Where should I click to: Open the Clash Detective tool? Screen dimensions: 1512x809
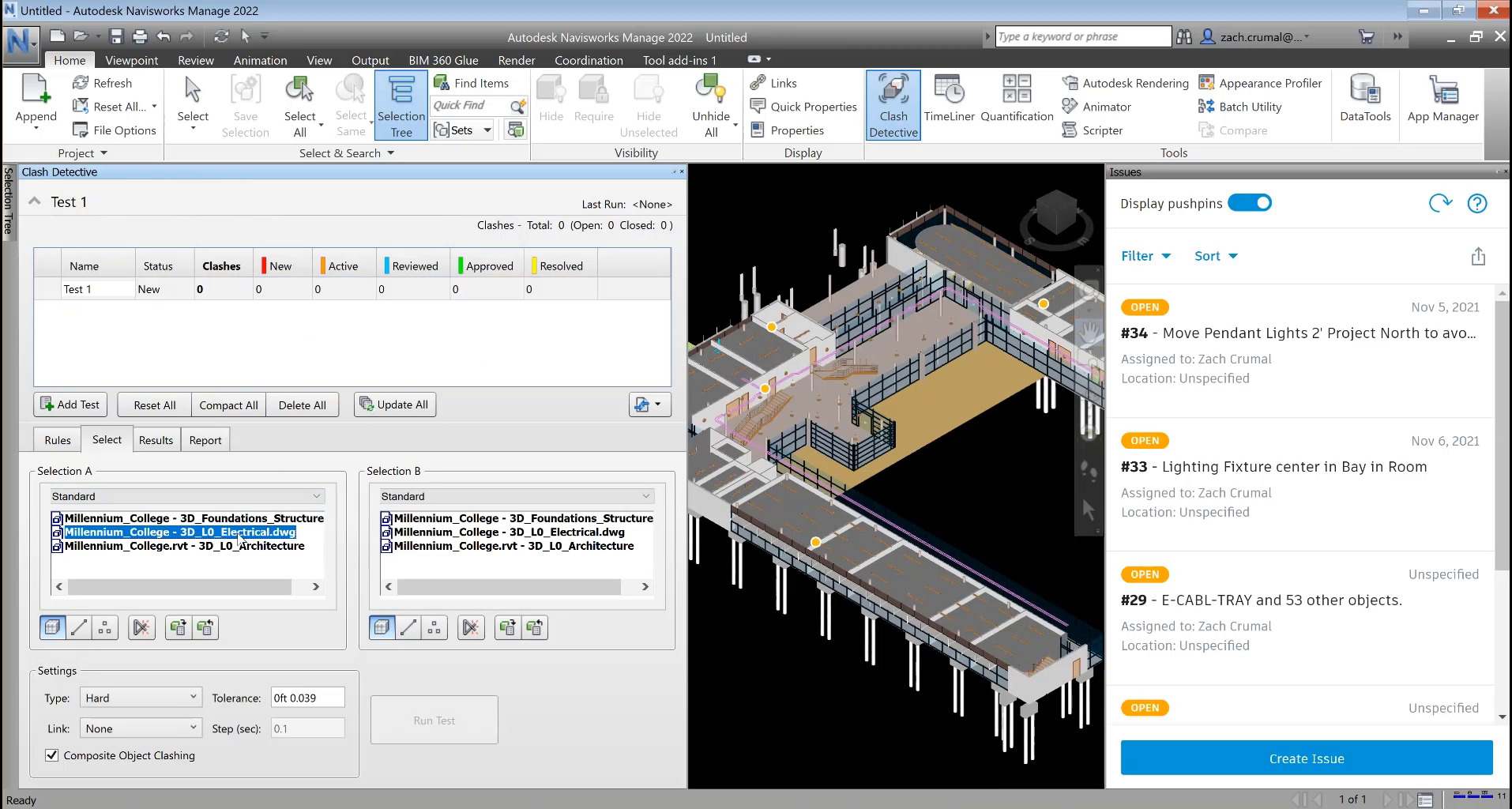[x=893, y=104]
